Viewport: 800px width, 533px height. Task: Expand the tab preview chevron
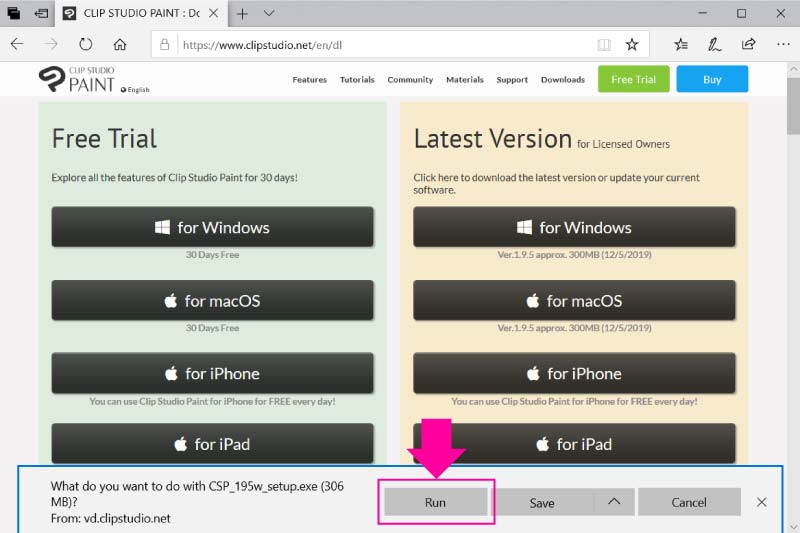click(x=269, y=14)
